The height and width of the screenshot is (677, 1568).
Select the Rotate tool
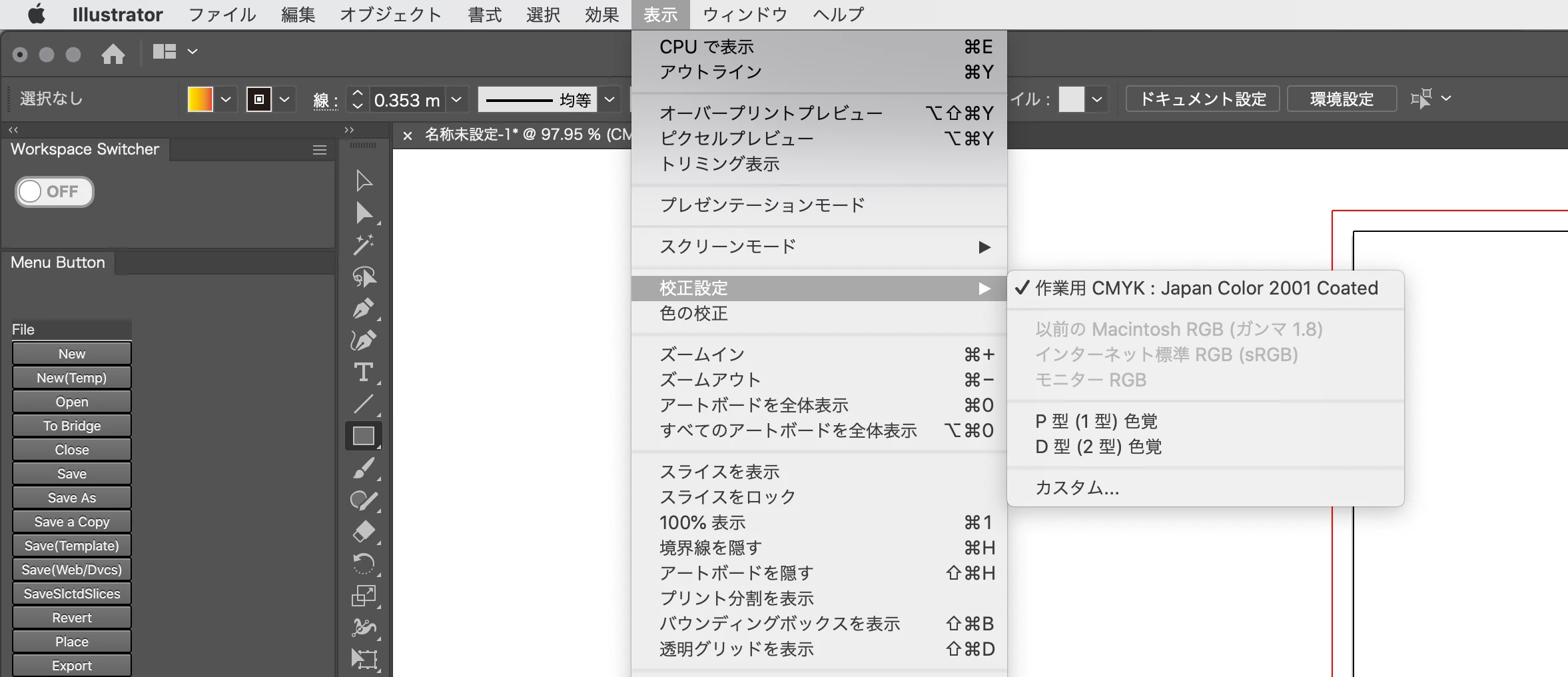pos(364,564)
